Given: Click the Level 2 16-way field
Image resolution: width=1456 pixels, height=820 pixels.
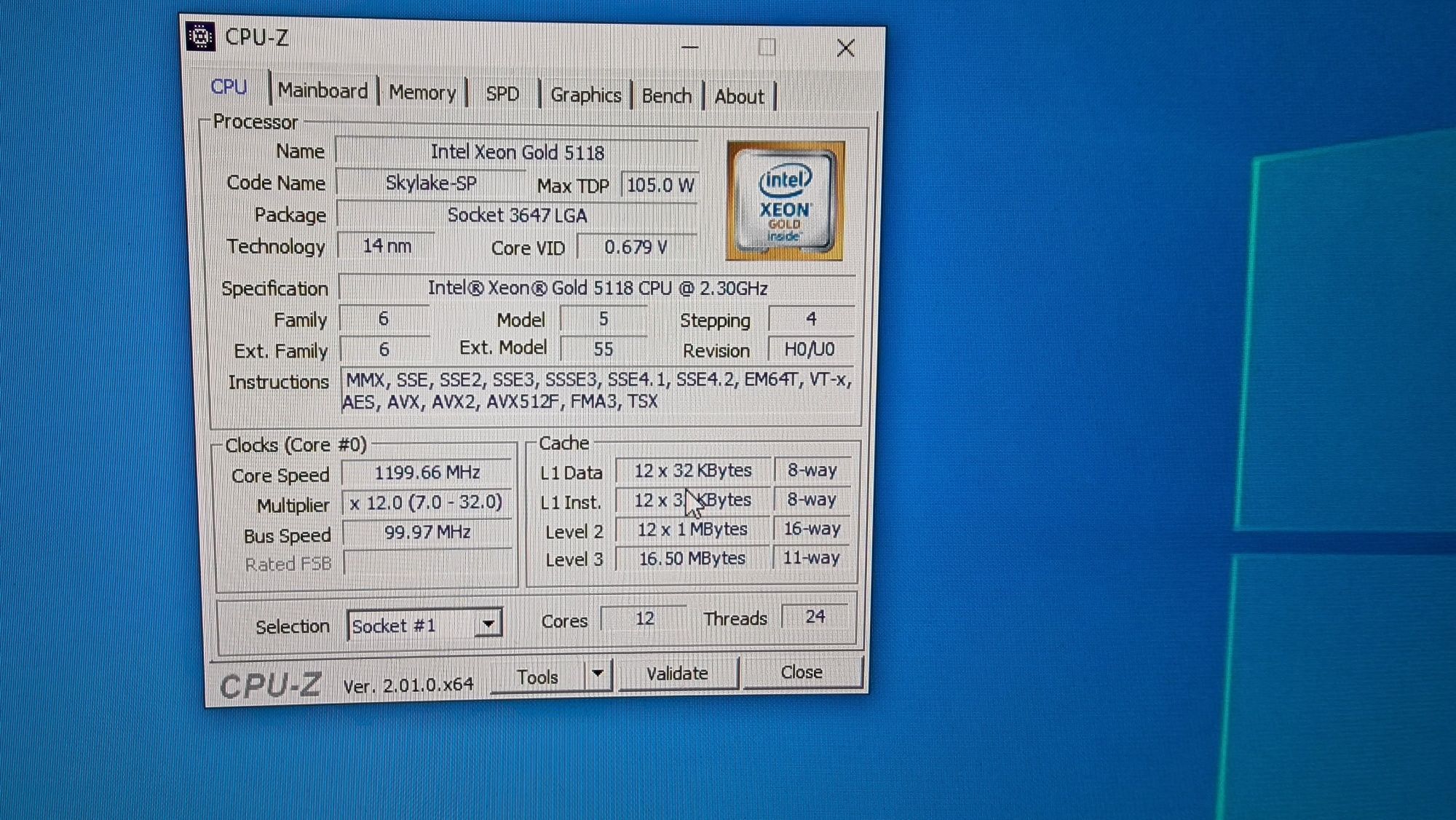Looking at the screenshot, I should (812, 529).
